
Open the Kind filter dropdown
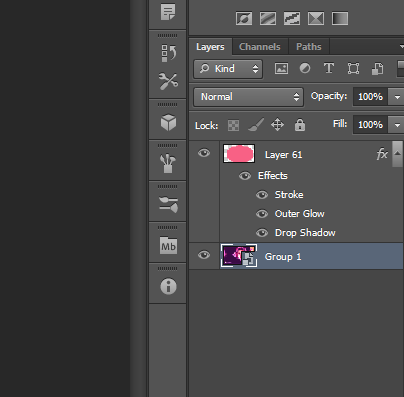tap(228, 69)
